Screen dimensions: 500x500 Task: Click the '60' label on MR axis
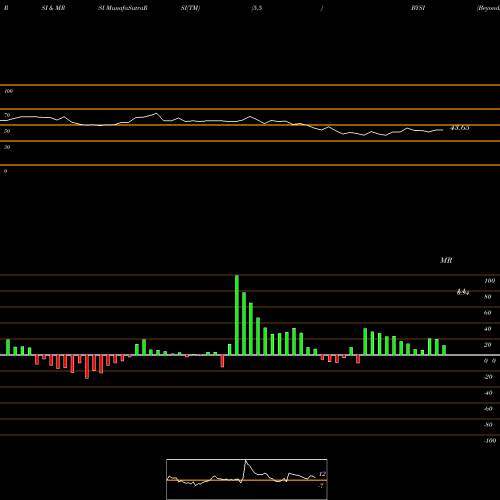coord(488,313)
